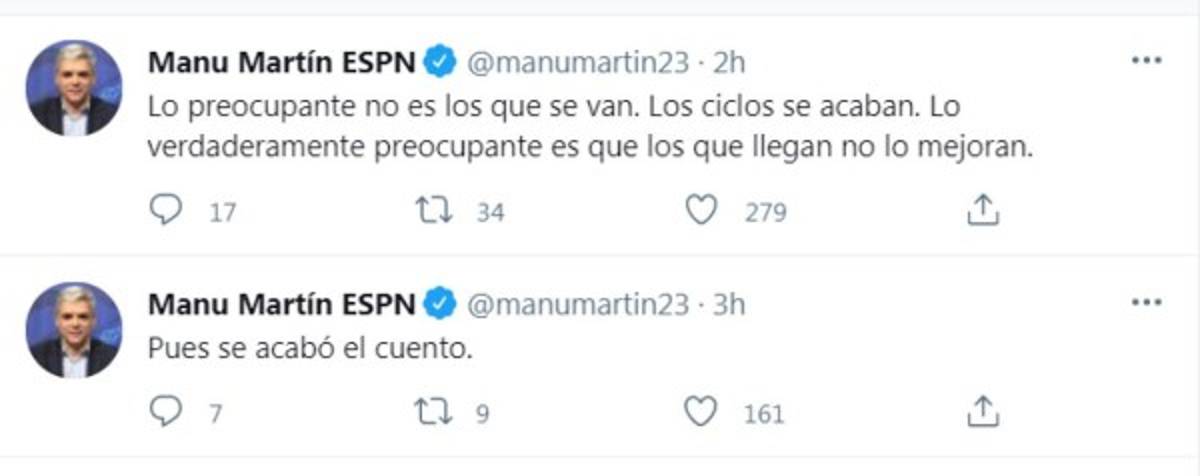Share 'Pues se acabó el cuento' tweet
Screen dimensions: 1200x476
[x=982, y=411]
